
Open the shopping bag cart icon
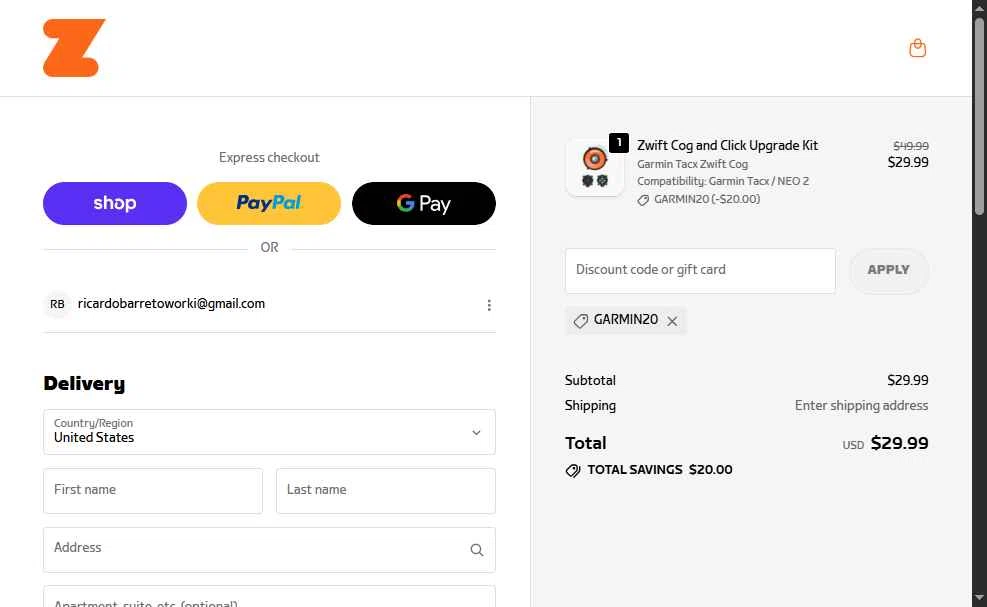point(917,48)
